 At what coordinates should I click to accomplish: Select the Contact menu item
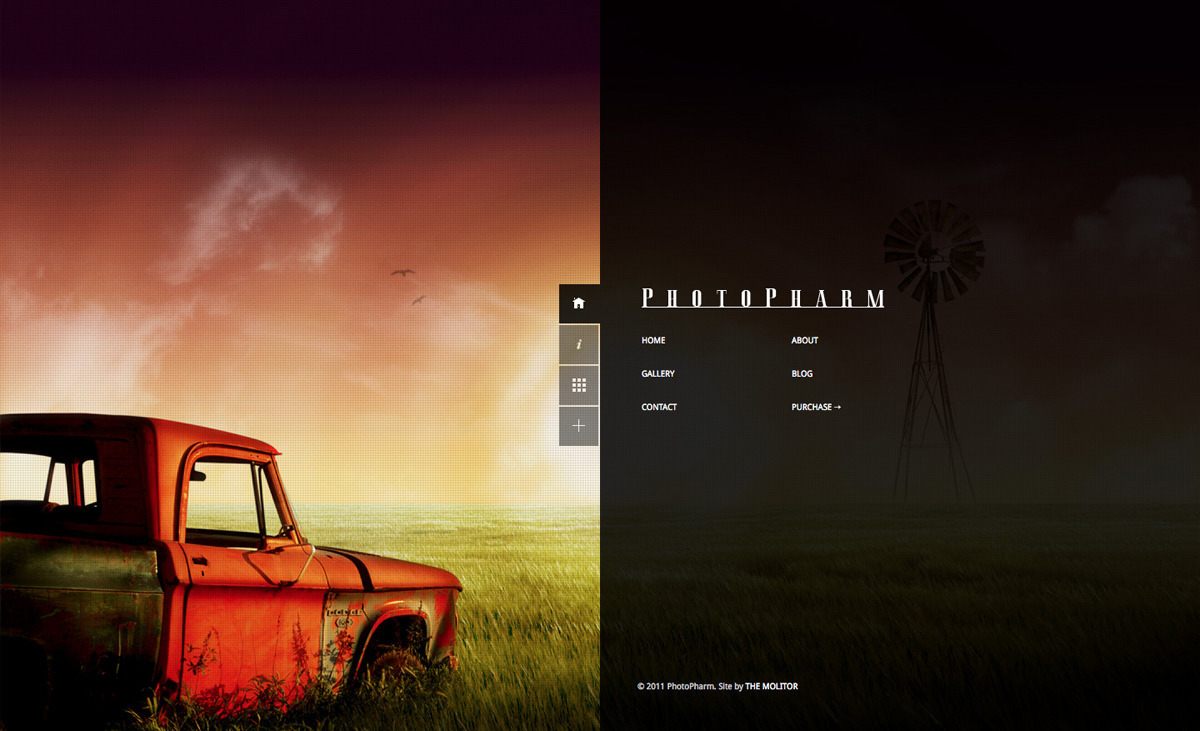(659, 408)
